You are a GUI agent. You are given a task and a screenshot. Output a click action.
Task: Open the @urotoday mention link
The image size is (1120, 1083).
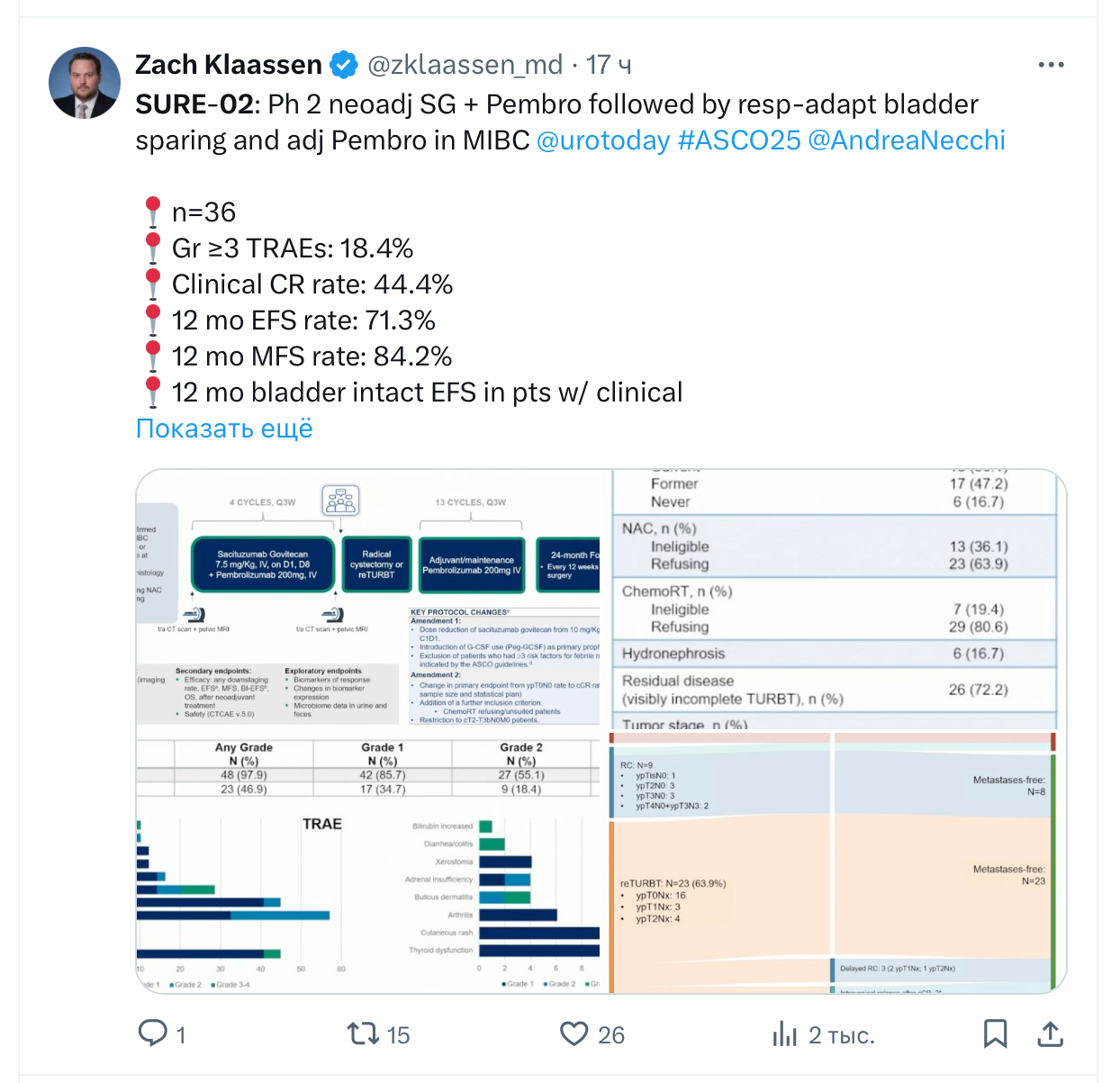click(x=603, y=140)
